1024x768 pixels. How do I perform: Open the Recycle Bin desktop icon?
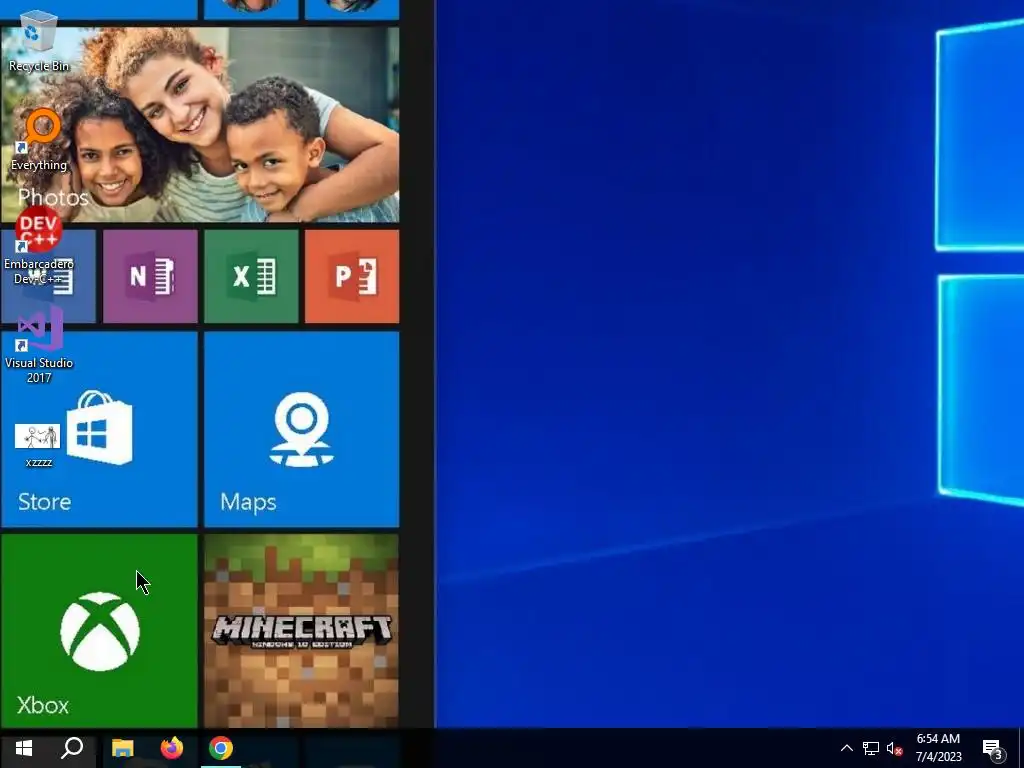pos(39,40)
